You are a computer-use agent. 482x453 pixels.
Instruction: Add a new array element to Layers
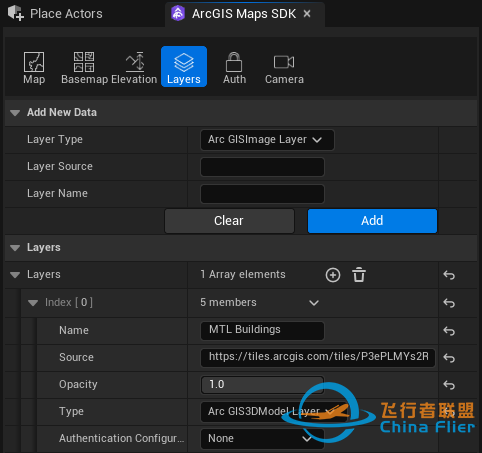(333, 275)
